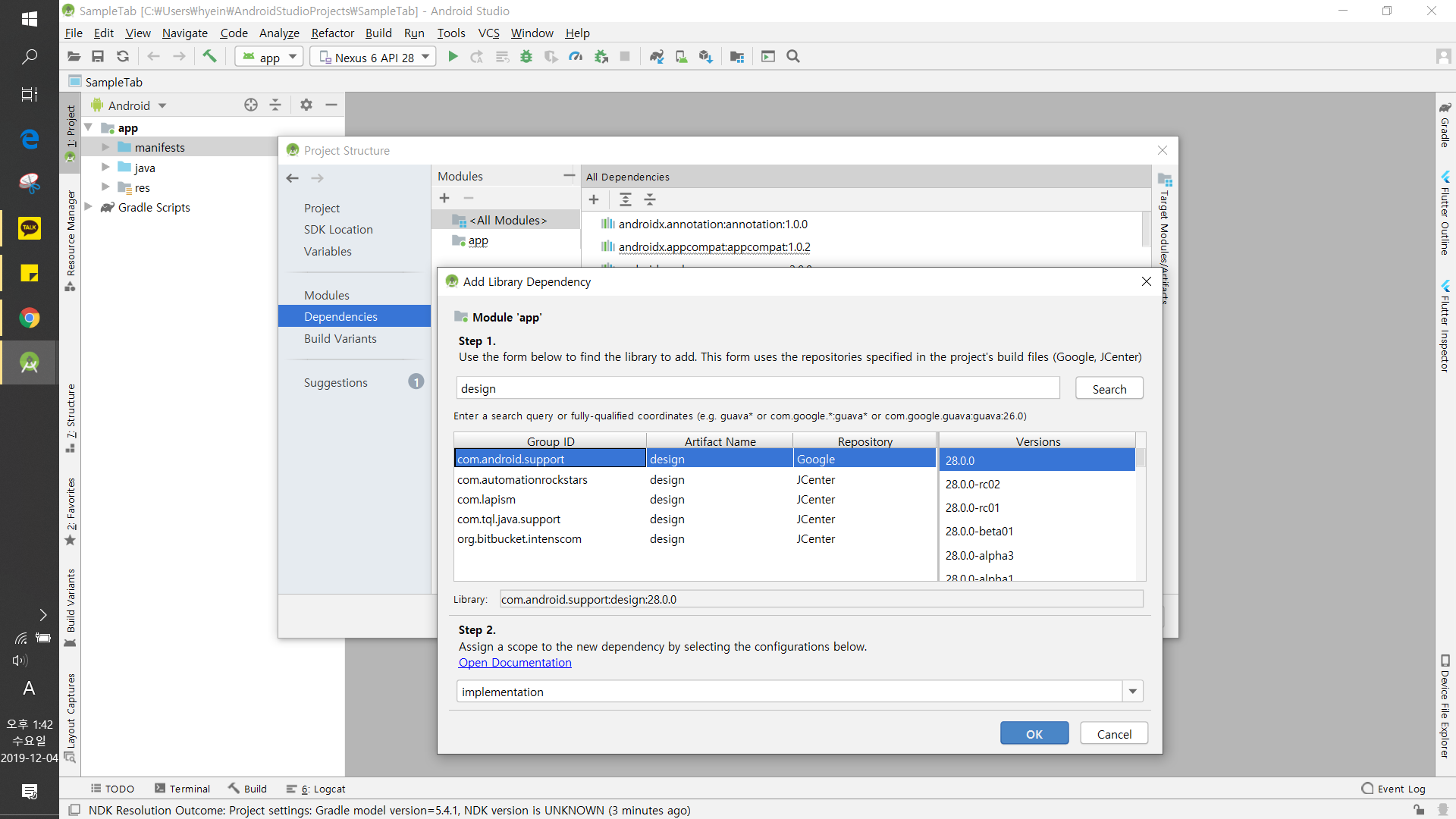Click the Save All toolbar icon
The image size is (1456, 819).
98,57
